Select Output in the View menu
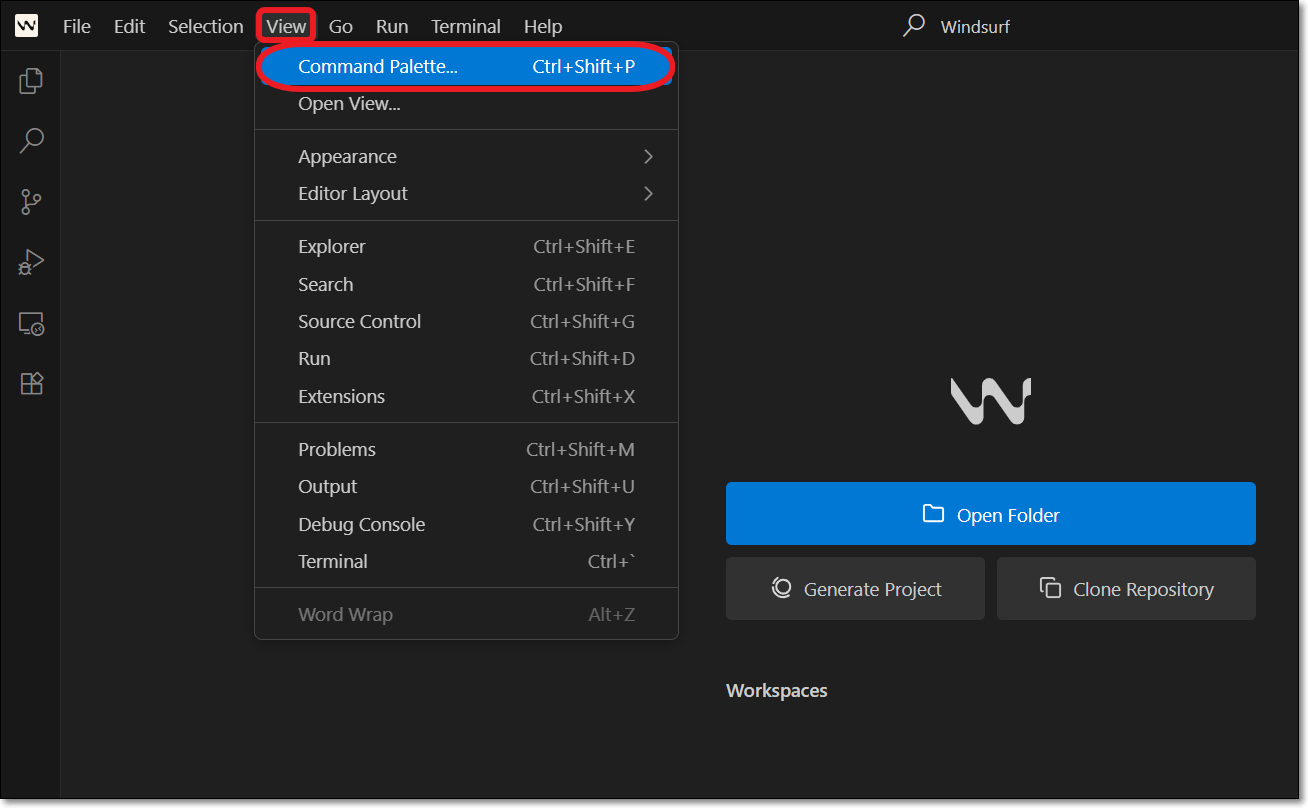This screenshot has height=808, width=1308. click(466, 487)
